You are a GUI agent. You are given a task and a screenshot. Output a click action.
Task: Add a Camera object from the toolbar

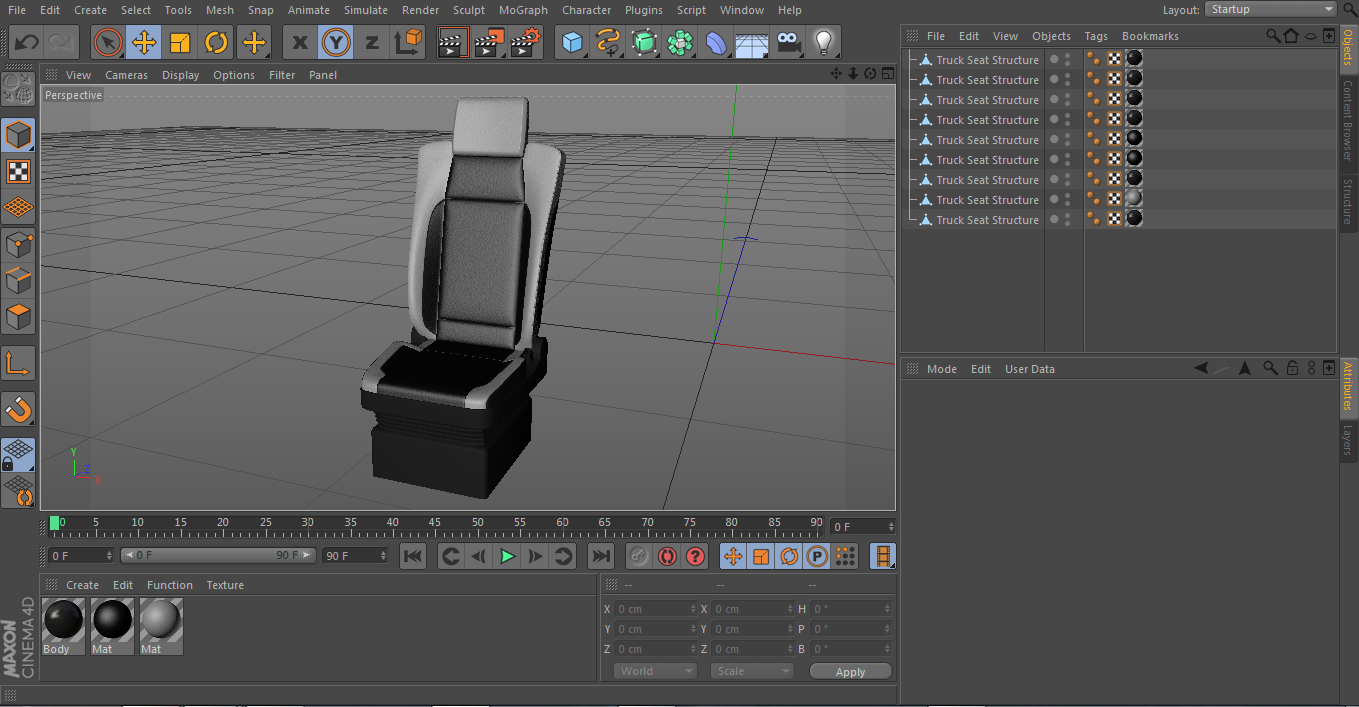tap(789, 43)
